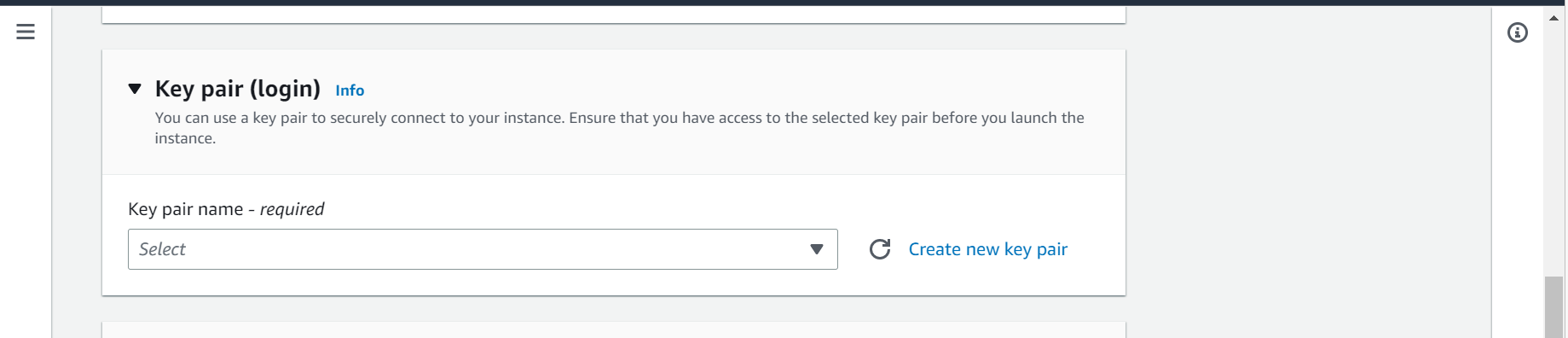This screenshot has height=338, width=1568.
Task: Click the Key pair (login) heading text
Action: pyautogui.click(x=238, y=89)
